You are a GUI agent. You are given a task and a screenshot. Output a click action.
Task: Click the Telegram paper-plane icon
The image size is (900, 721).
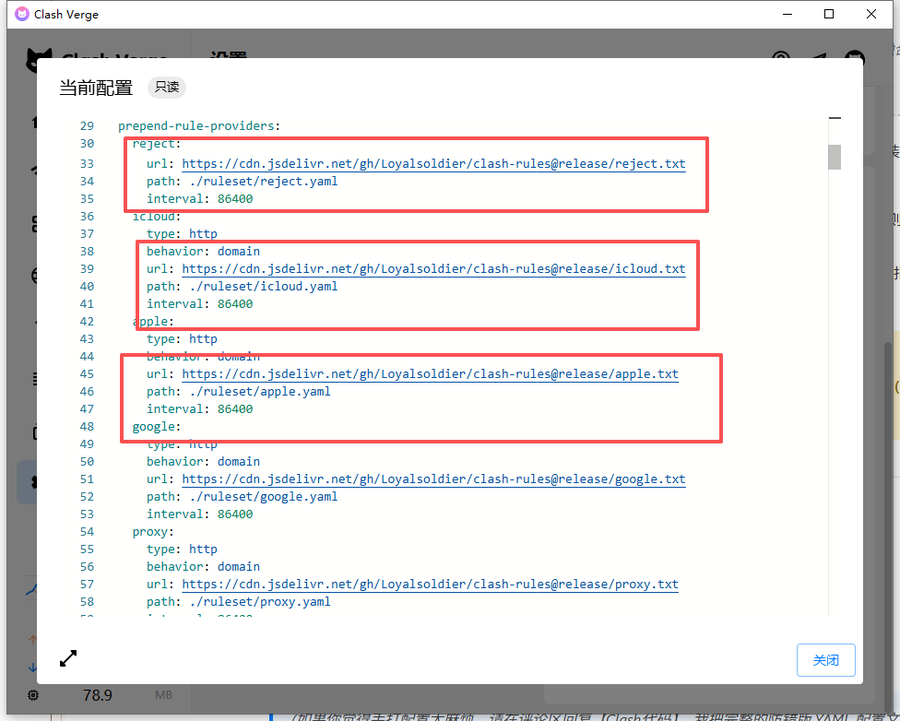pos(818,59)
